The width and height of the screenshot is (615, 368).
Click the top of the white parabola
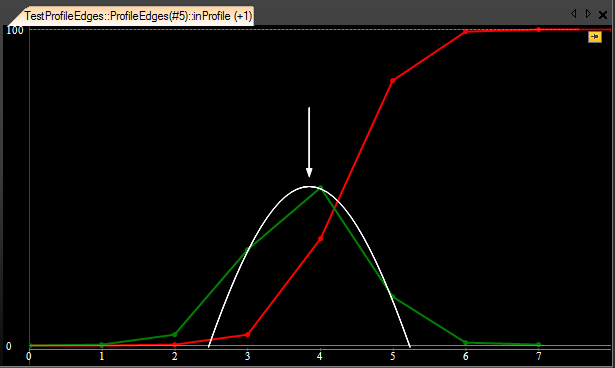pos(309,187)
